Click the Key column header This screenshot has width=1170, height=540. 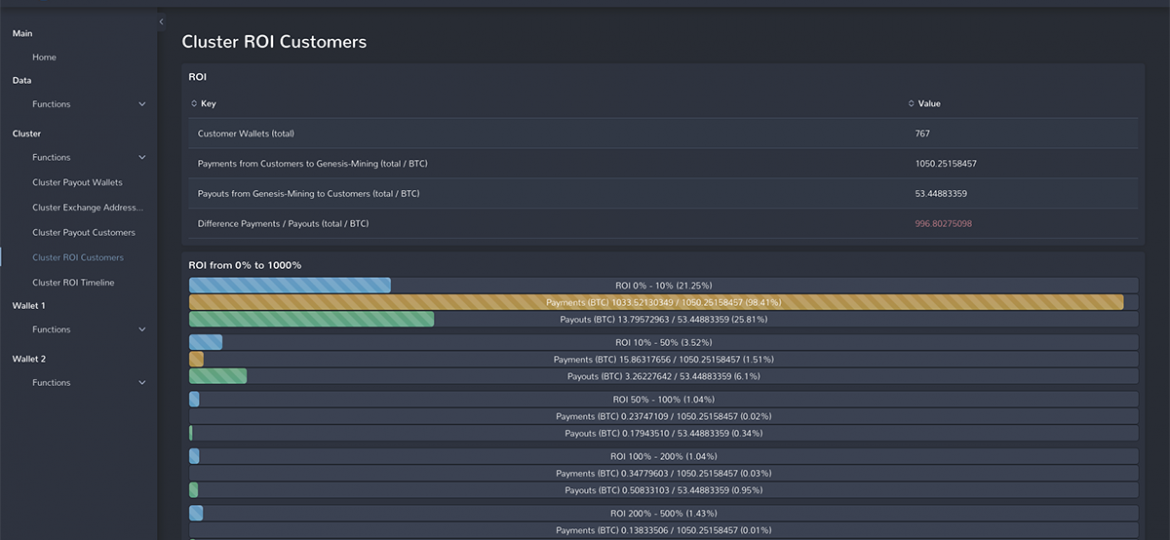tap(208, 104)
